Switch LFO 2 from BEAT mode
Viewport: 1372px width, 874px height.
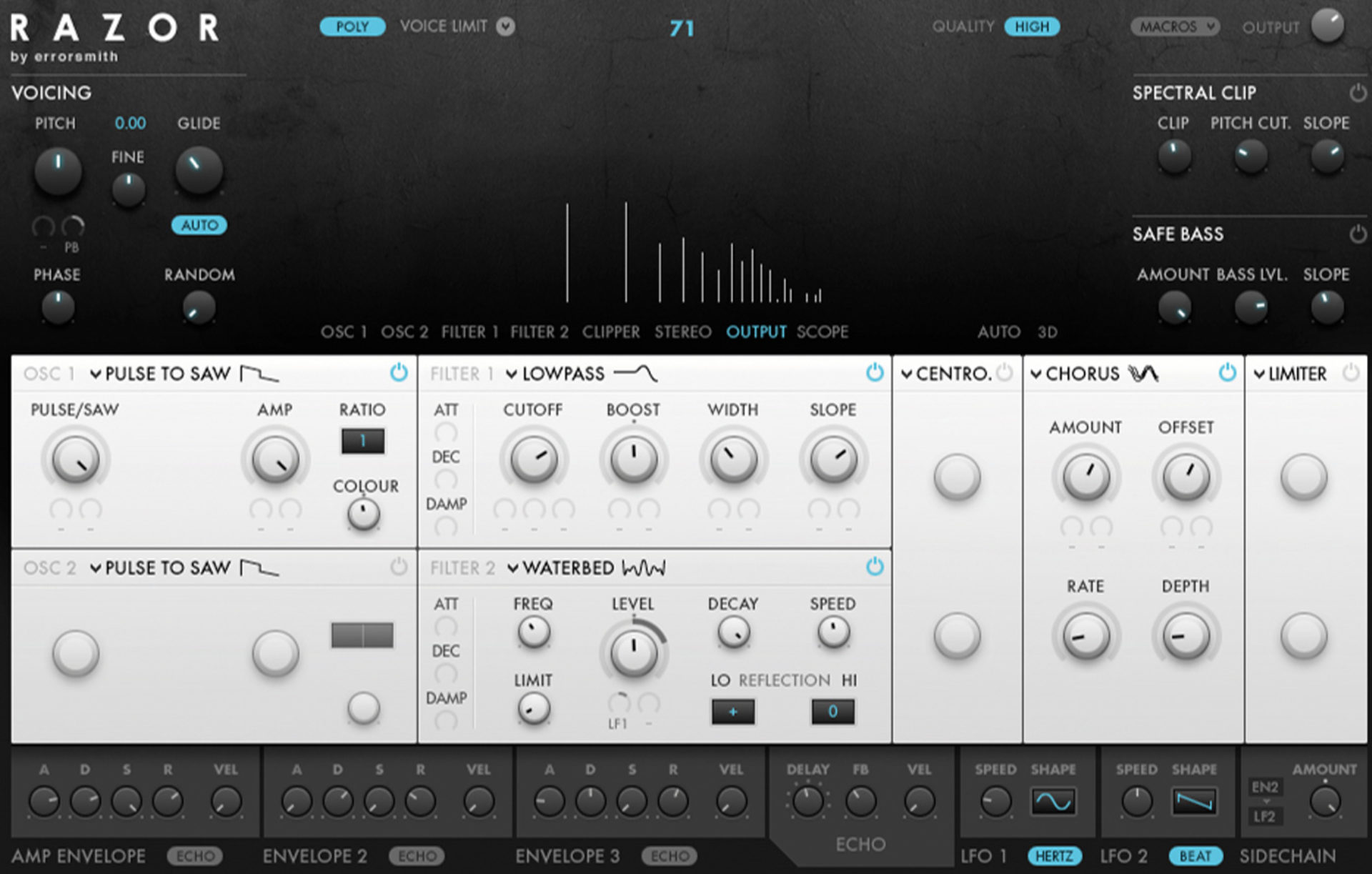pos(1195,855)
